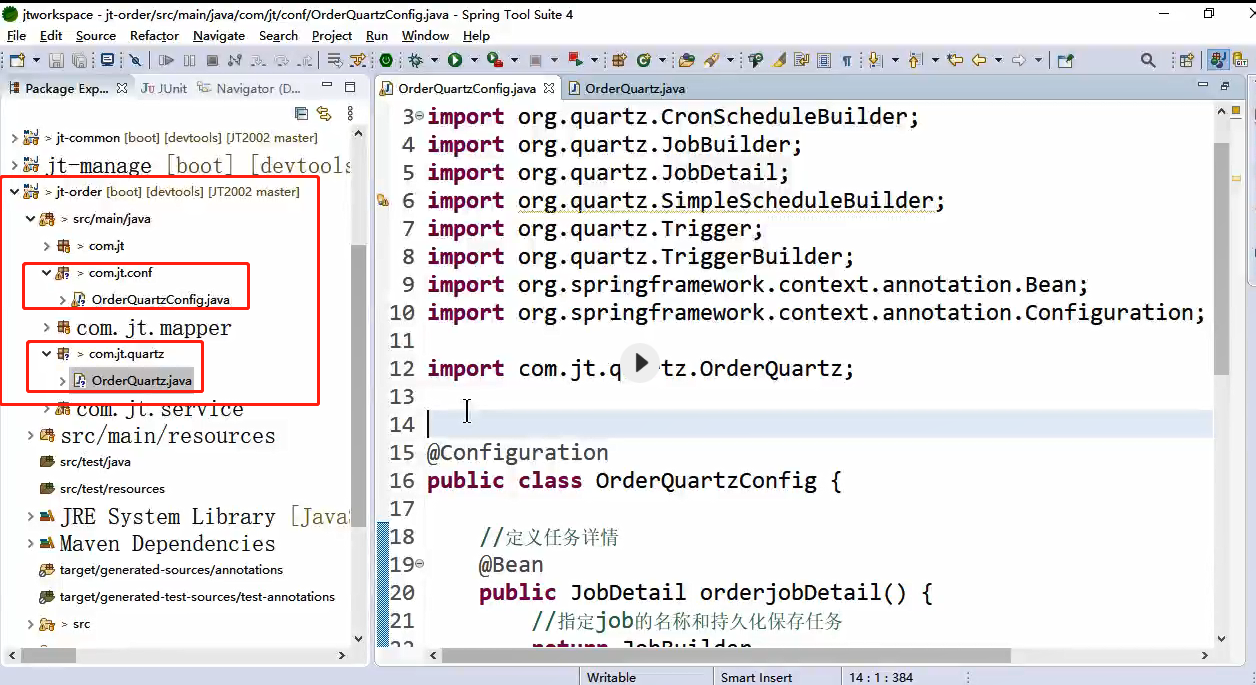Toggle Show Whitespace Characters pilcrow icon
1256x685 pixels.
pyautogui.click(x=847, y=60)
